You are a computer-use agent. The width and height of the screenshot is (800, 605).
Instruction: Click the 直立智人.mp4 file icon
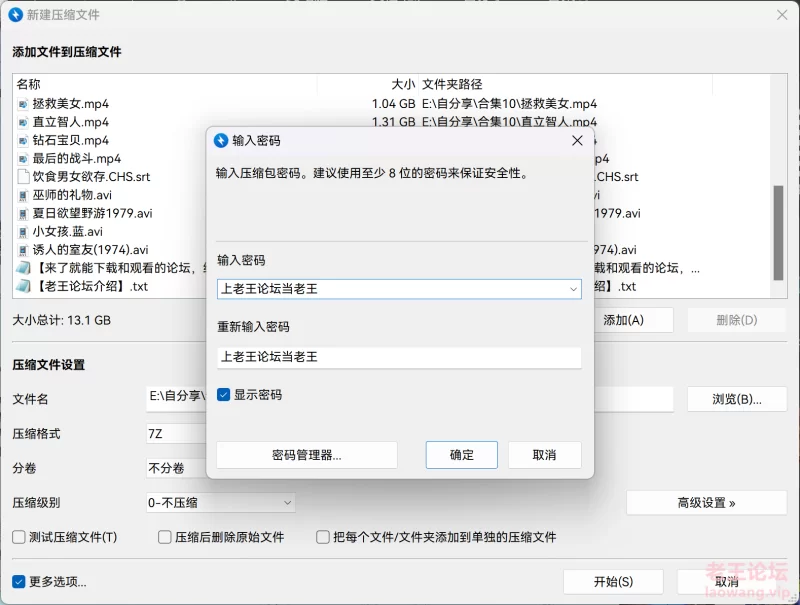[22, 123]
